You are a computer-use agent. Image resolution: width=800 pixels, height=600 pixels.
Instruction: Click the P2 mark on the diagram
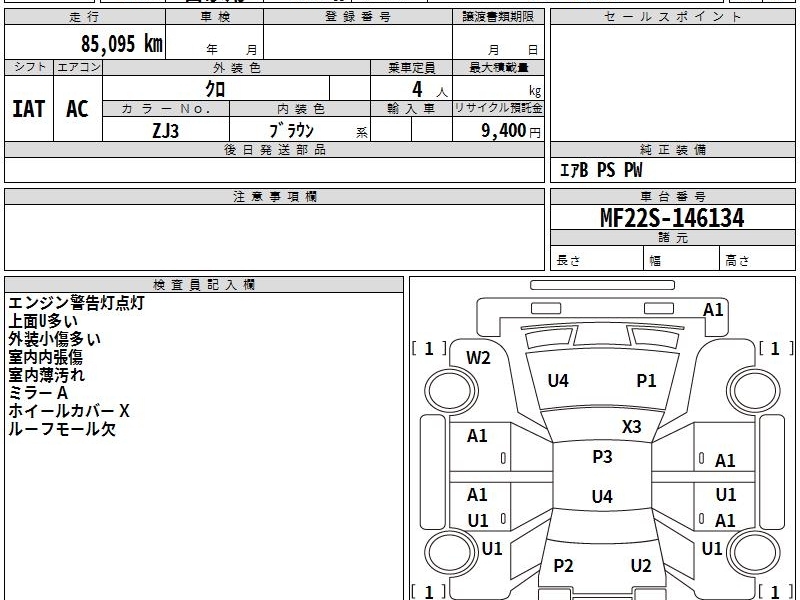point(563,565)
